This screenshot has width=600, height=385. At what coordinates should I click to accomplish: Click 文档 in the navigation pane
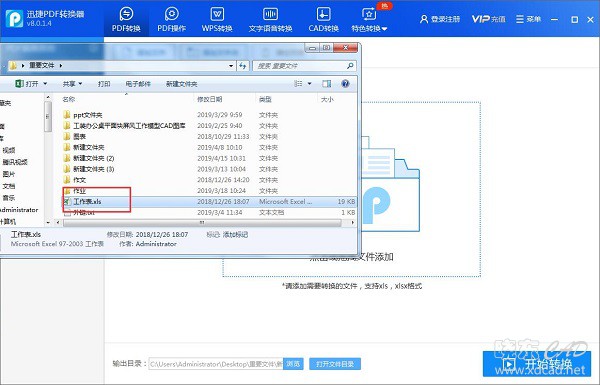pyautogui.click(x=9, y=186)
